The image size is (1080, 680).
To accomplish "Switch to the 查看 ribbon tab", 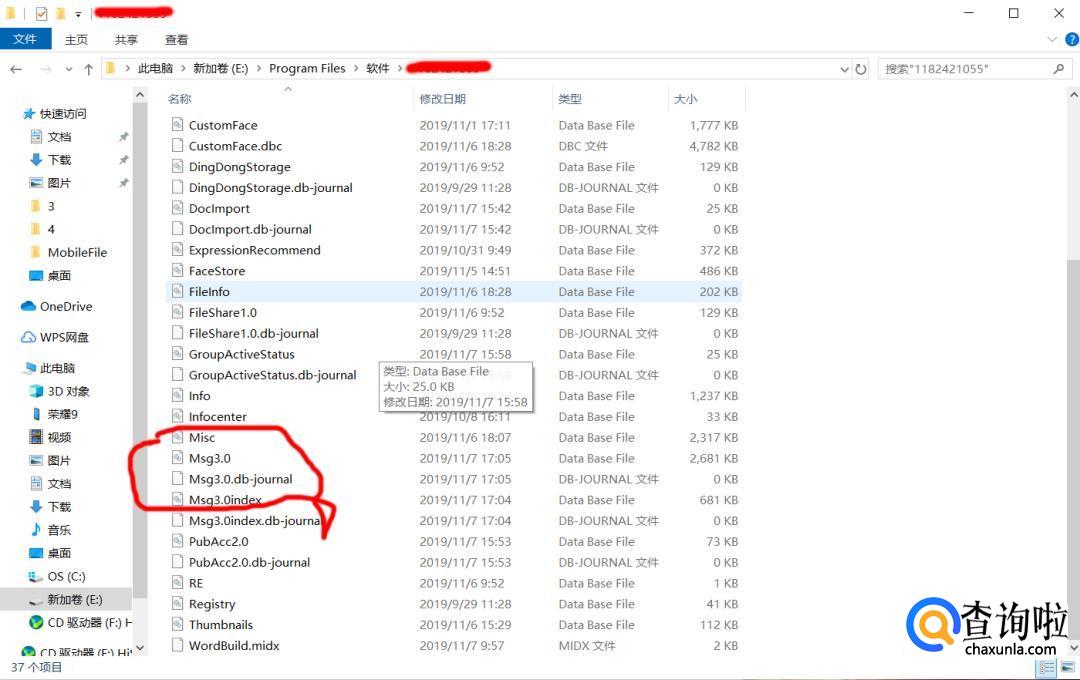I will click(x=176, y=40).
